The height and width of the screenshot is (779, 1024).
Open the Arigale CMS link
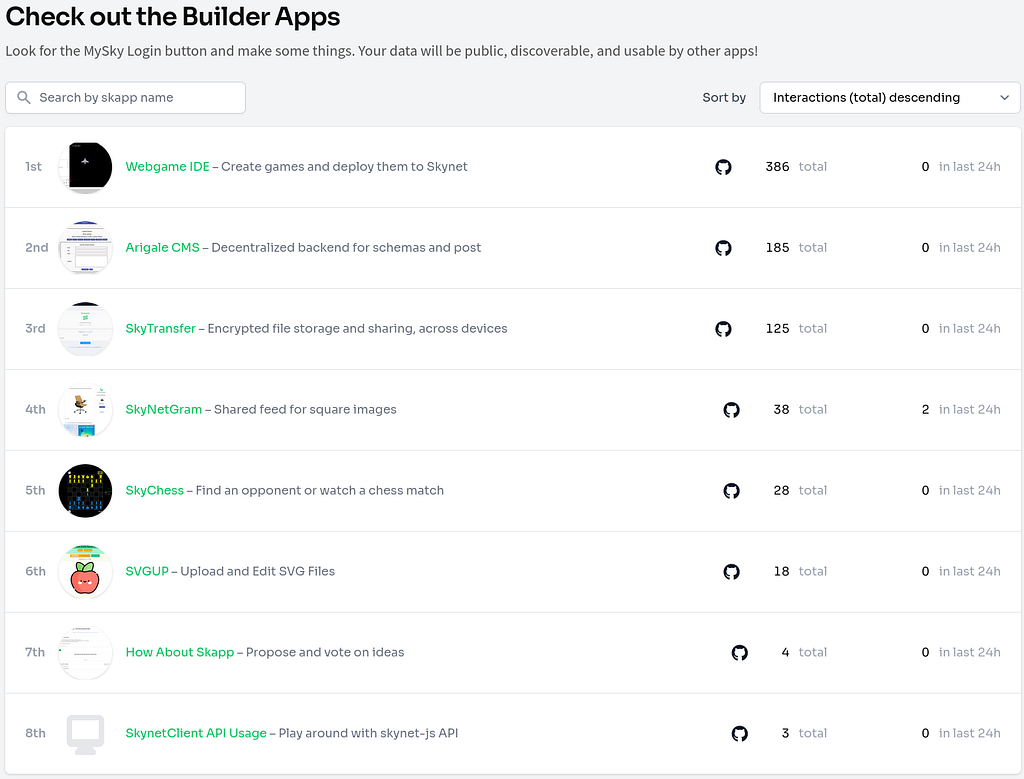coord(162,248)
